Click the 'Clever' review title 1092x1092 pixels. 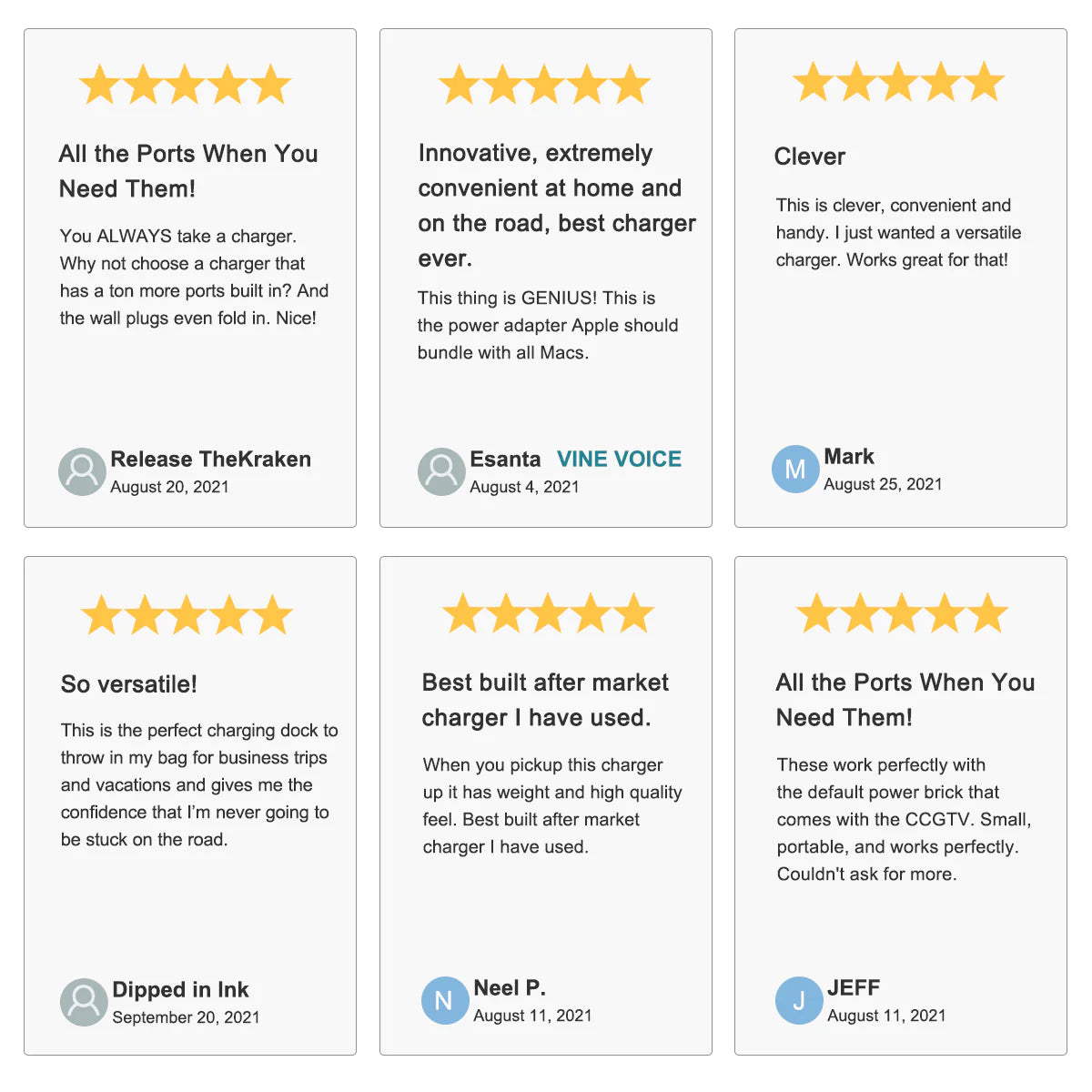coord(809,157)
